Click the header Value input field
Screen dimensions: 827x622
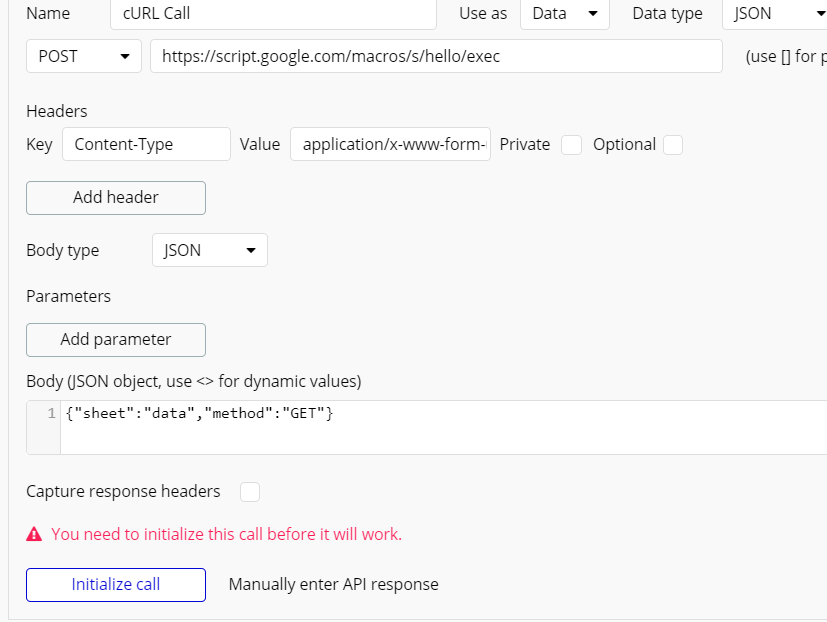point(390,145)
